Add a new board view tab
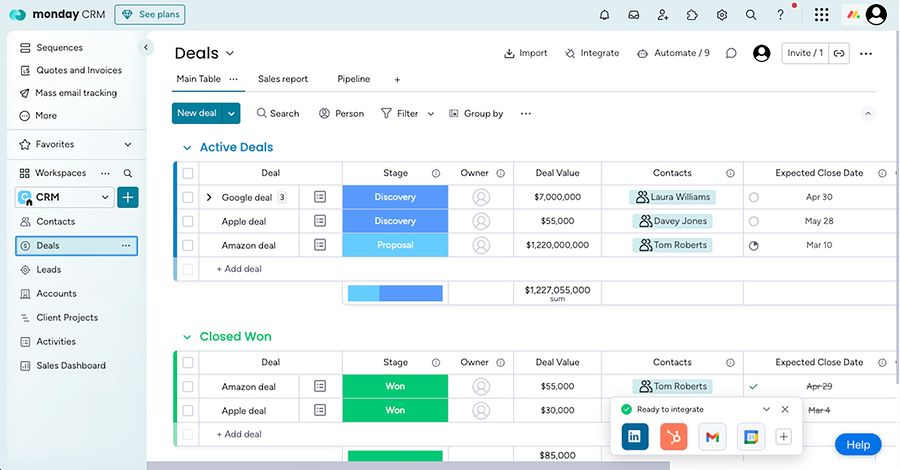This screenshot has width=900, height=470. 397,80
